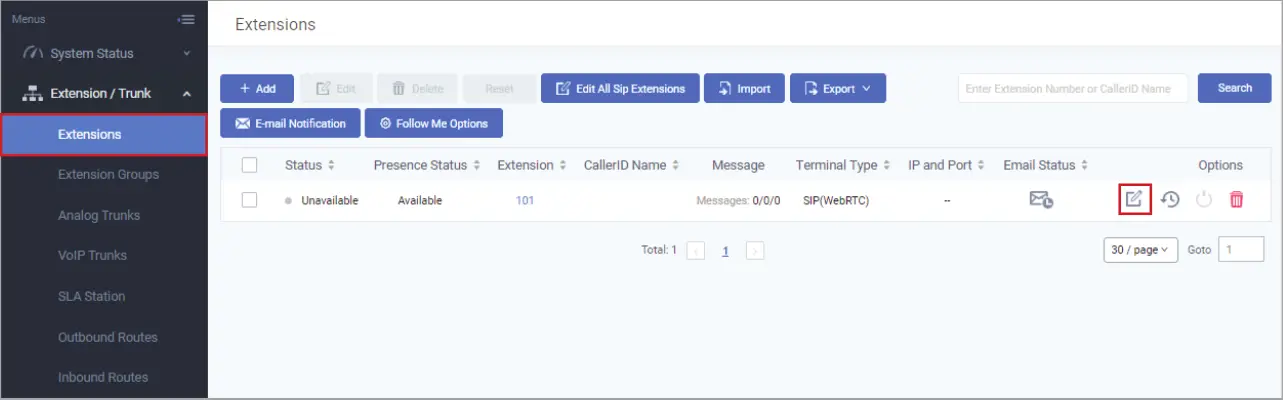Screen dimensions: 1283x400
Task: Sort by the IP and Port column arrows
Action: point(981,165)
